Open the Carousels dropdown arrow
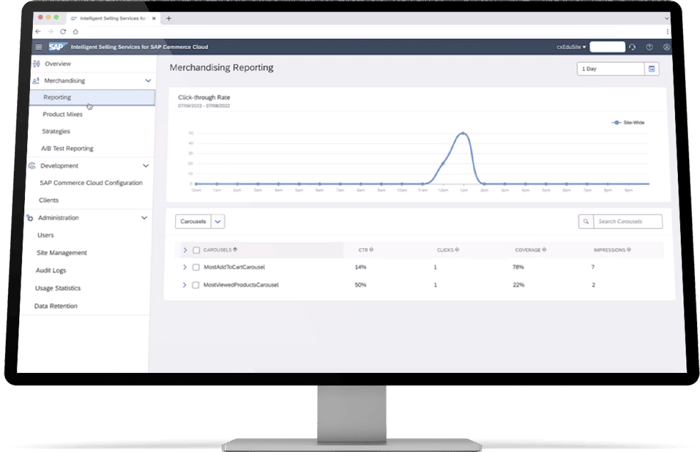700x452 pixels. pos(218,222)
